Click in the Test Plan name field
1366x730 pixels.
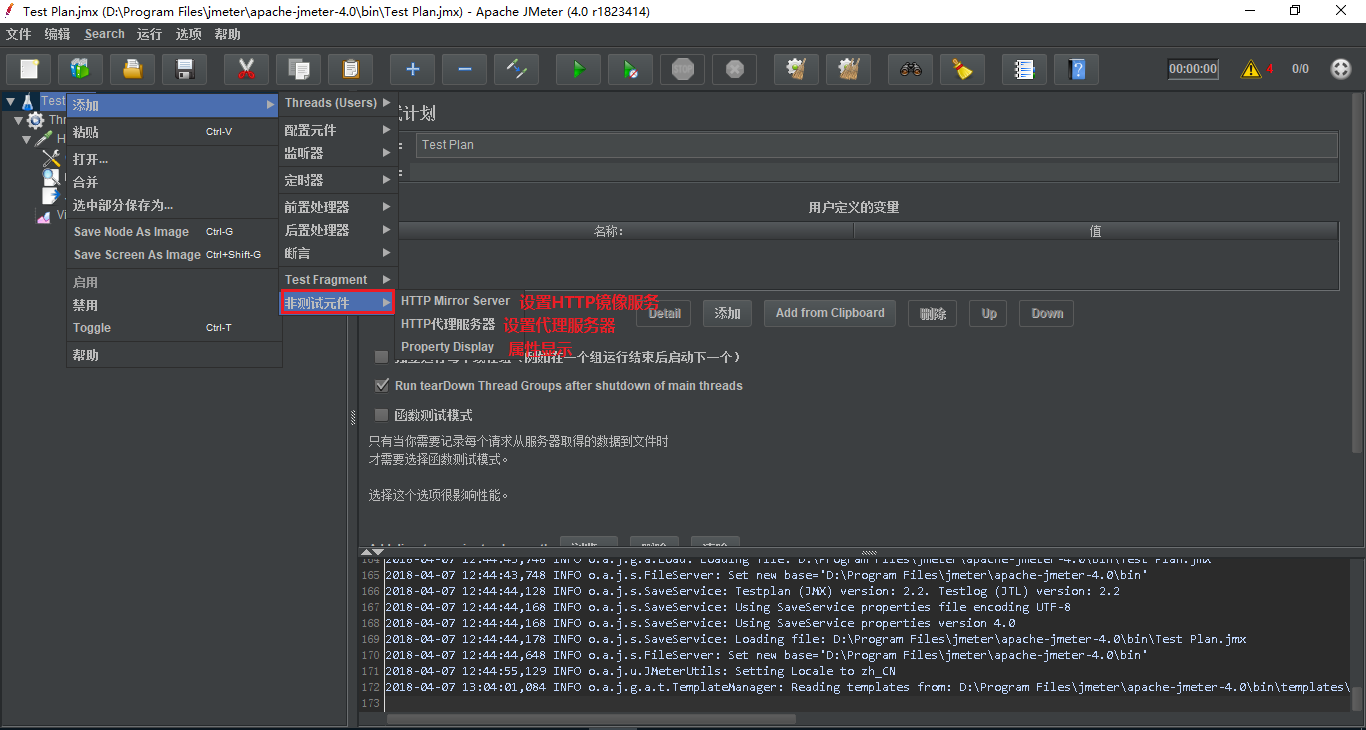pos(877,145)
